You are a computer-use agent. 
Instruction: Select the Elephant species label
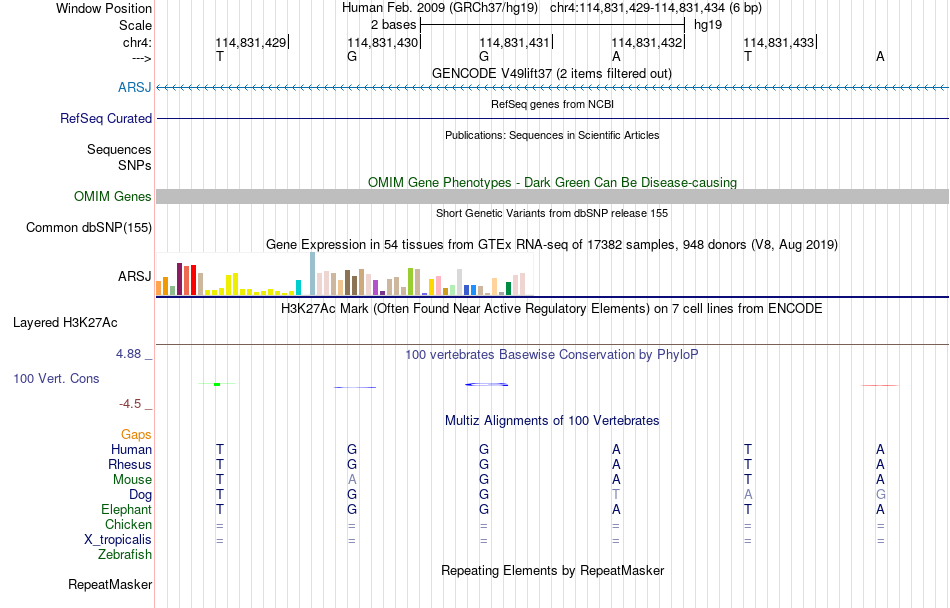pos(127,510)
